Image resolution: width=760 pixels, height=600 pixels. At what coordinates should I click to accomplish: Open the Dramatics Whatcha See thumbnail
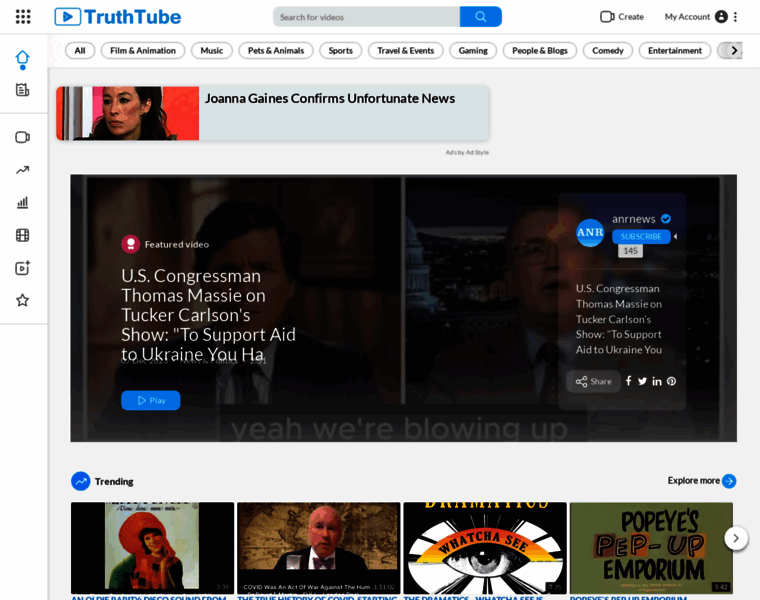[x=485, y=548]
